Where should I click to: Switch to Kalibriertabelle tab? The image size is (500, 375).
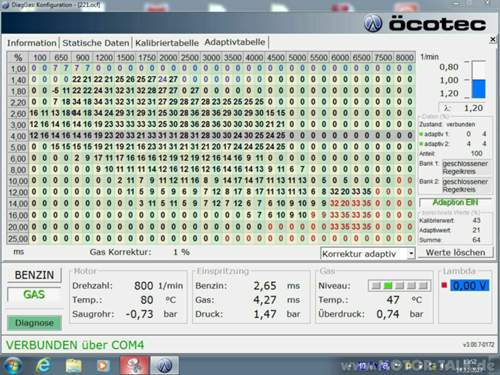tap(167, 43)
